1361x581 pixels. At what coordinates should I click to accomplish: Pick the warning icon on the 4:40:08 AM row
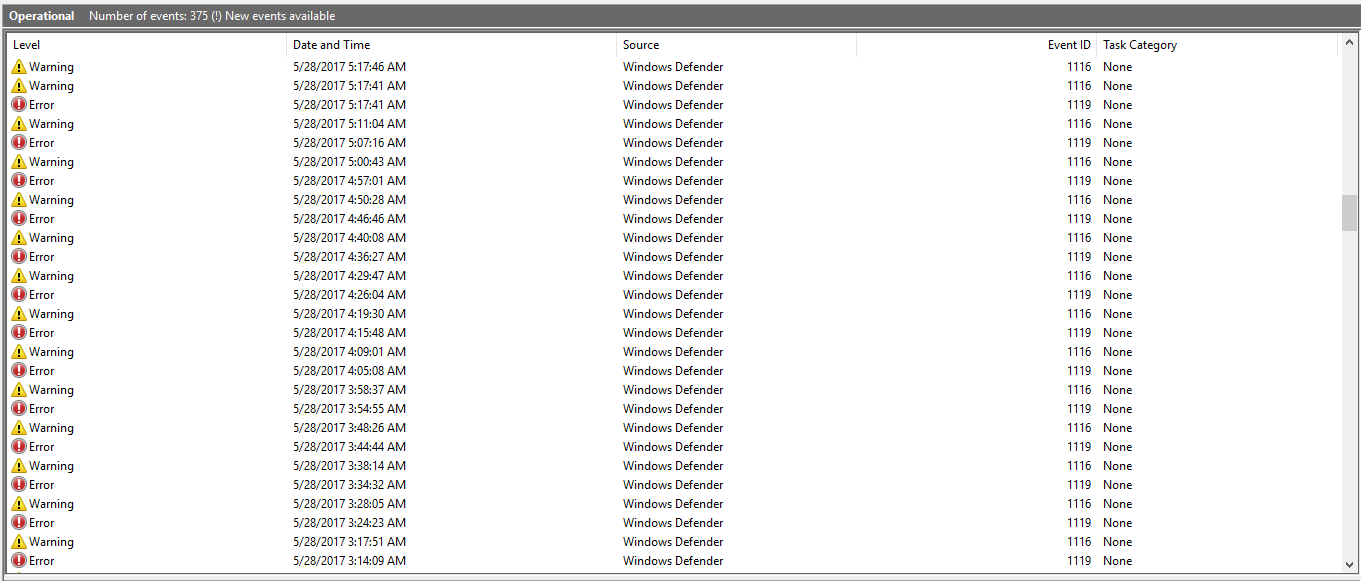[19, 238]
